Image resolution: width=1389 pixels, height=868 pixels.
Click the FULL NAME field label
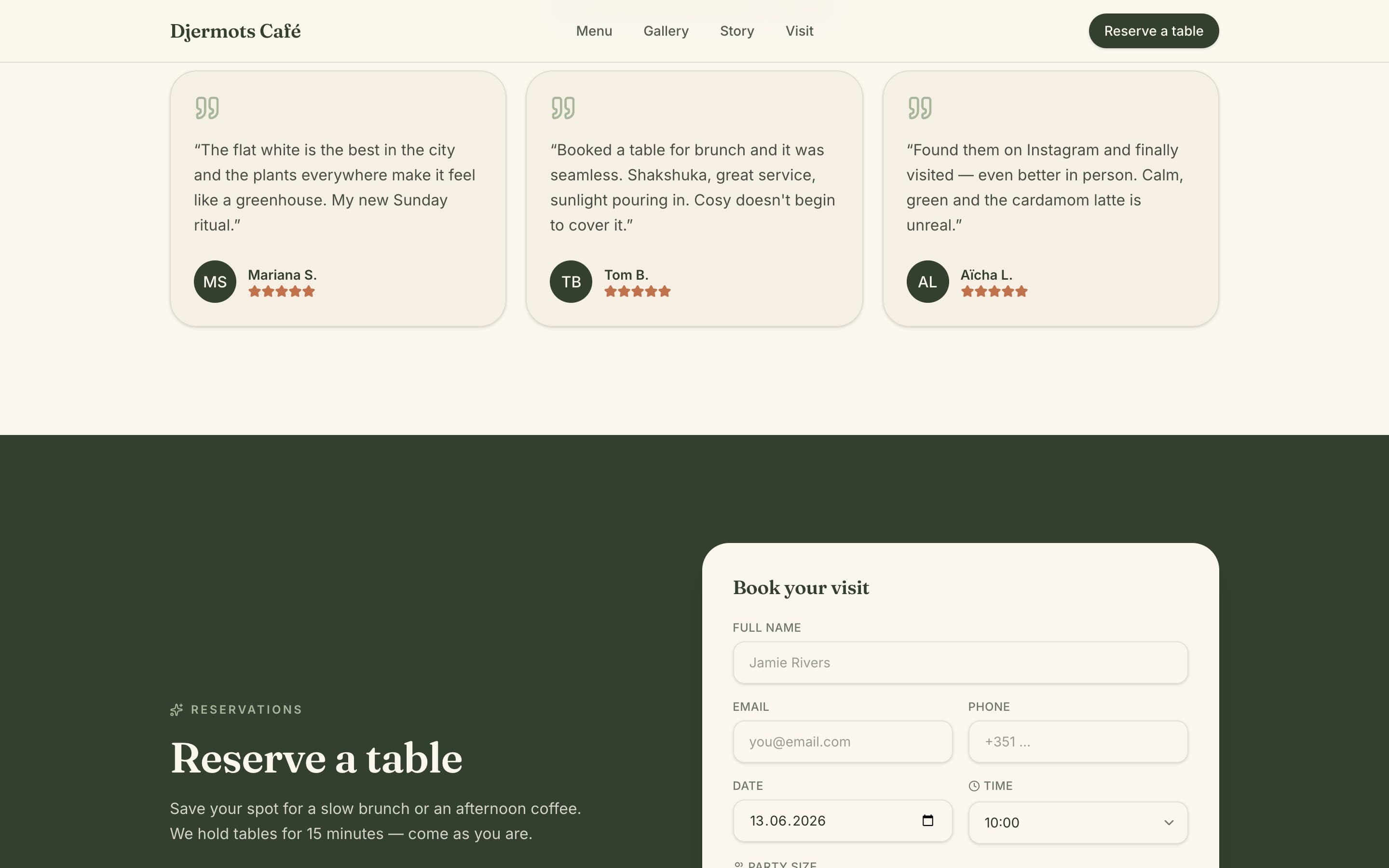tap(767, 627)
